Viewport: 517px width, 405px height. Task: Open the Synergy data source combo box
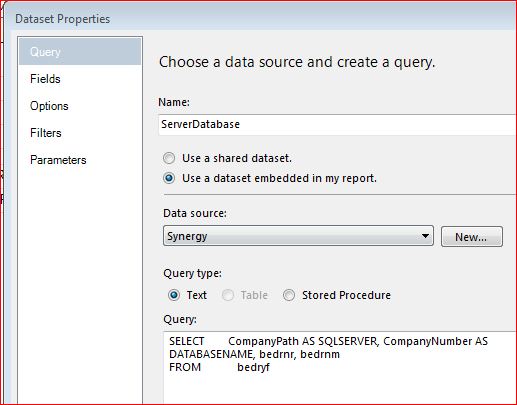(298, 236)
